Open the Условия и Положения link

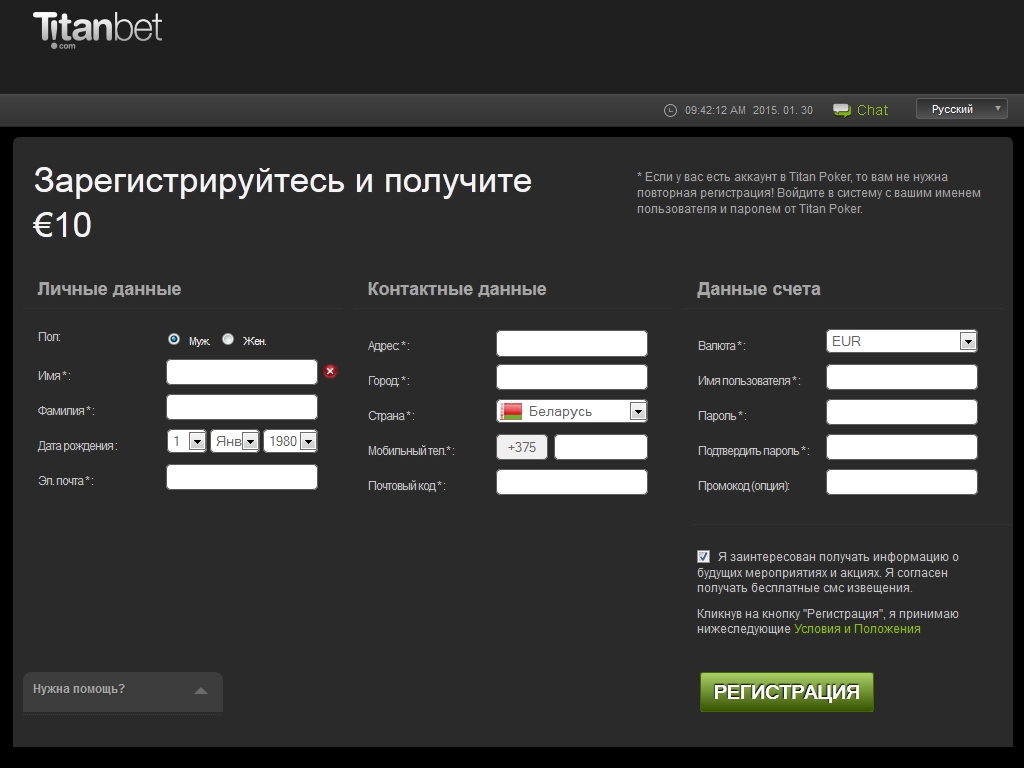tap(857, 629)
